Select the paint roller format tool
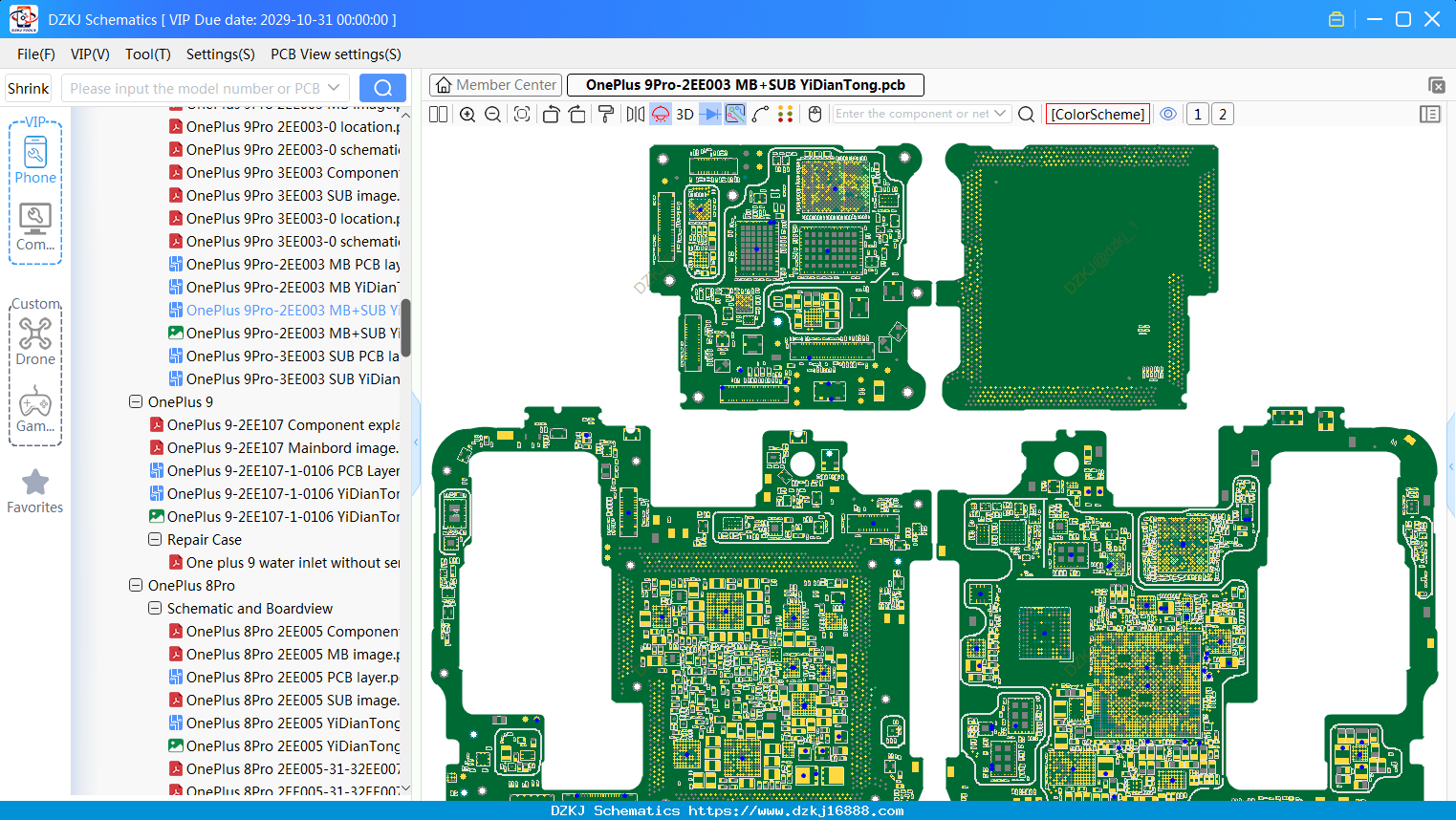The height and width of the screenshot is (820, 1456). (x=606, y=115)
